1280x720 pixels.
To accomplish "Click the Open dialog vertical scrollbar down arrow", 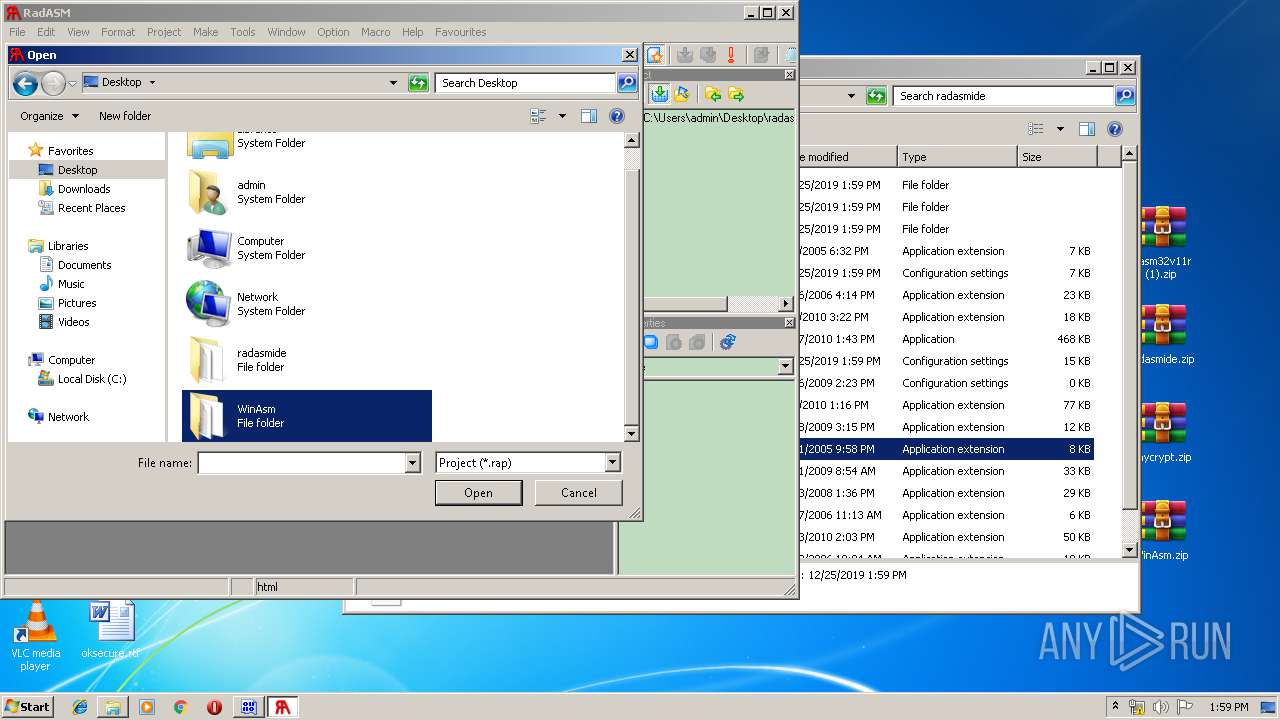I will [631, 433].
